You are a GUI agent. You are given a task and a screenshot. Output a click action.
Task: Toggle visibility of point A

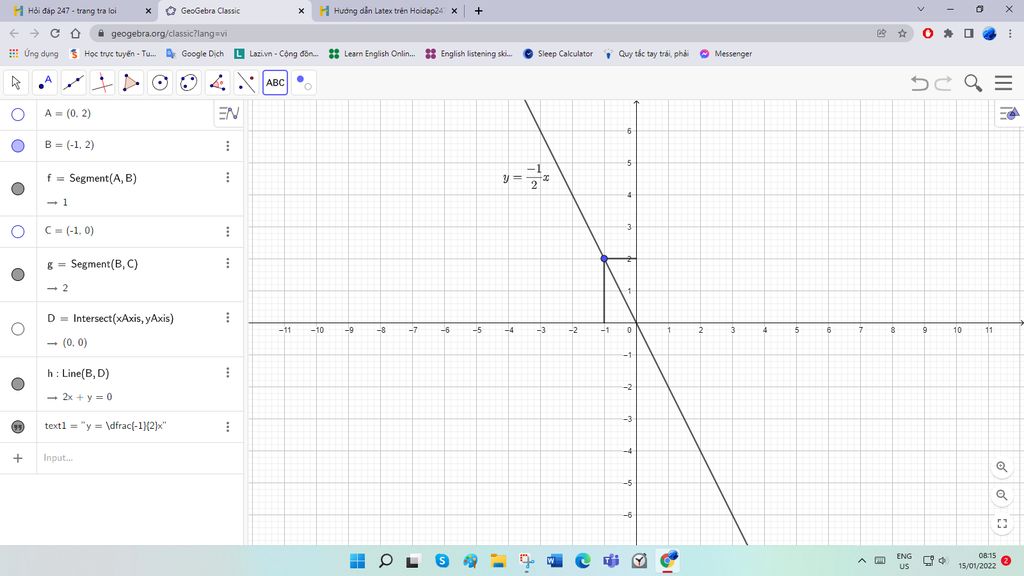(18, 114)
